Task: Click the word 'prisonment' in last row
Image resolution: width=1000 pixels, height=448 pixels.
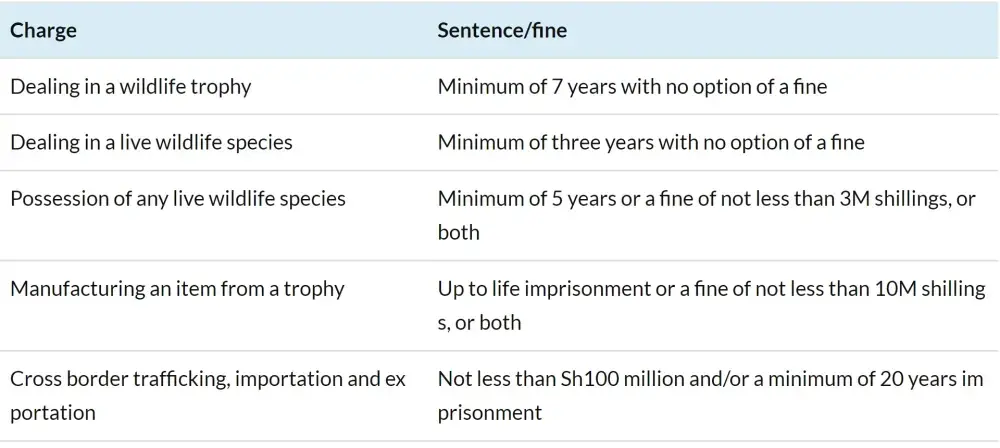Action: (490, 412)
